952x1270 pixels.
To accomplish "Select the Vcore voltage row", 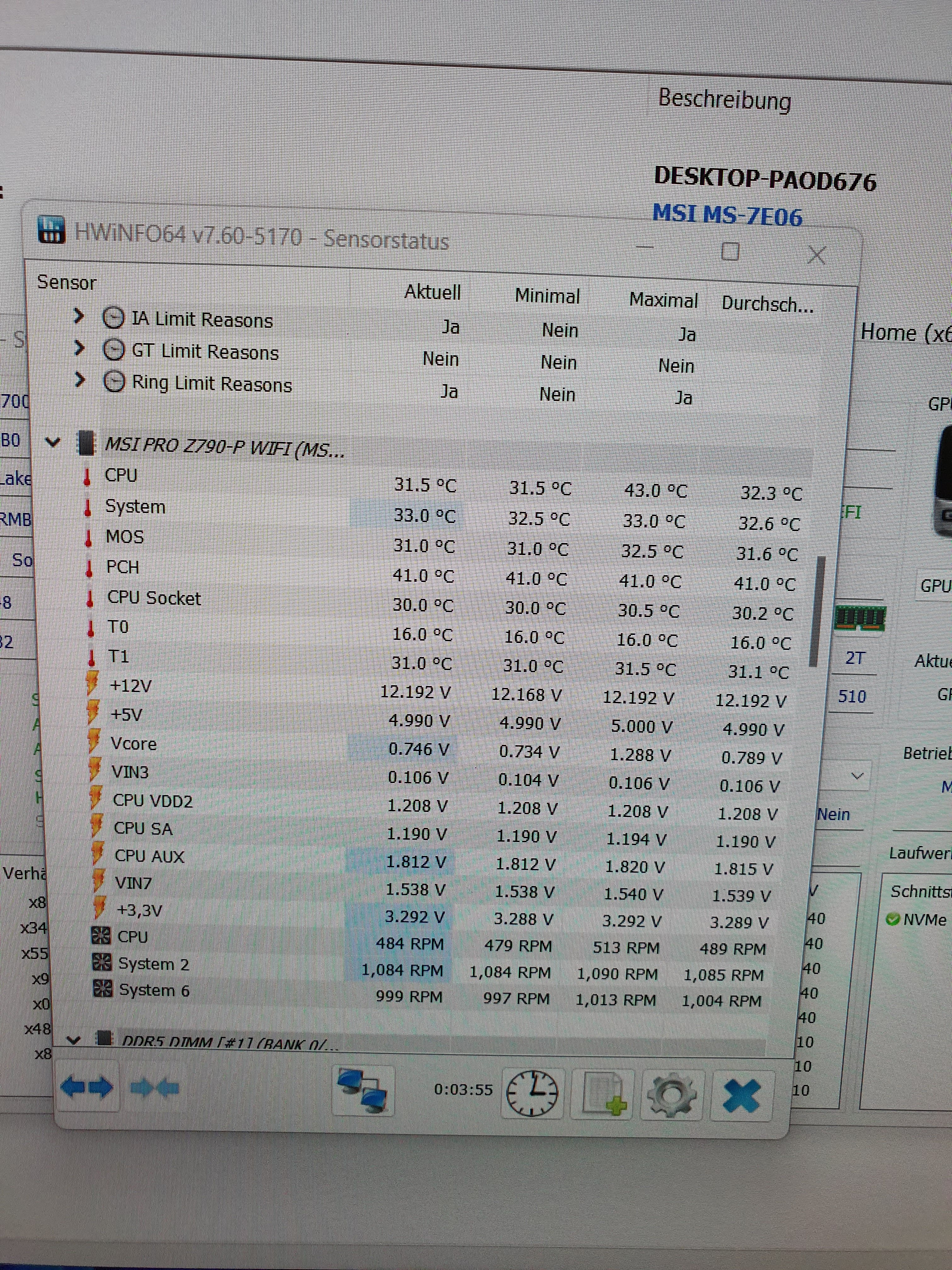I will [x=134, y=744].
